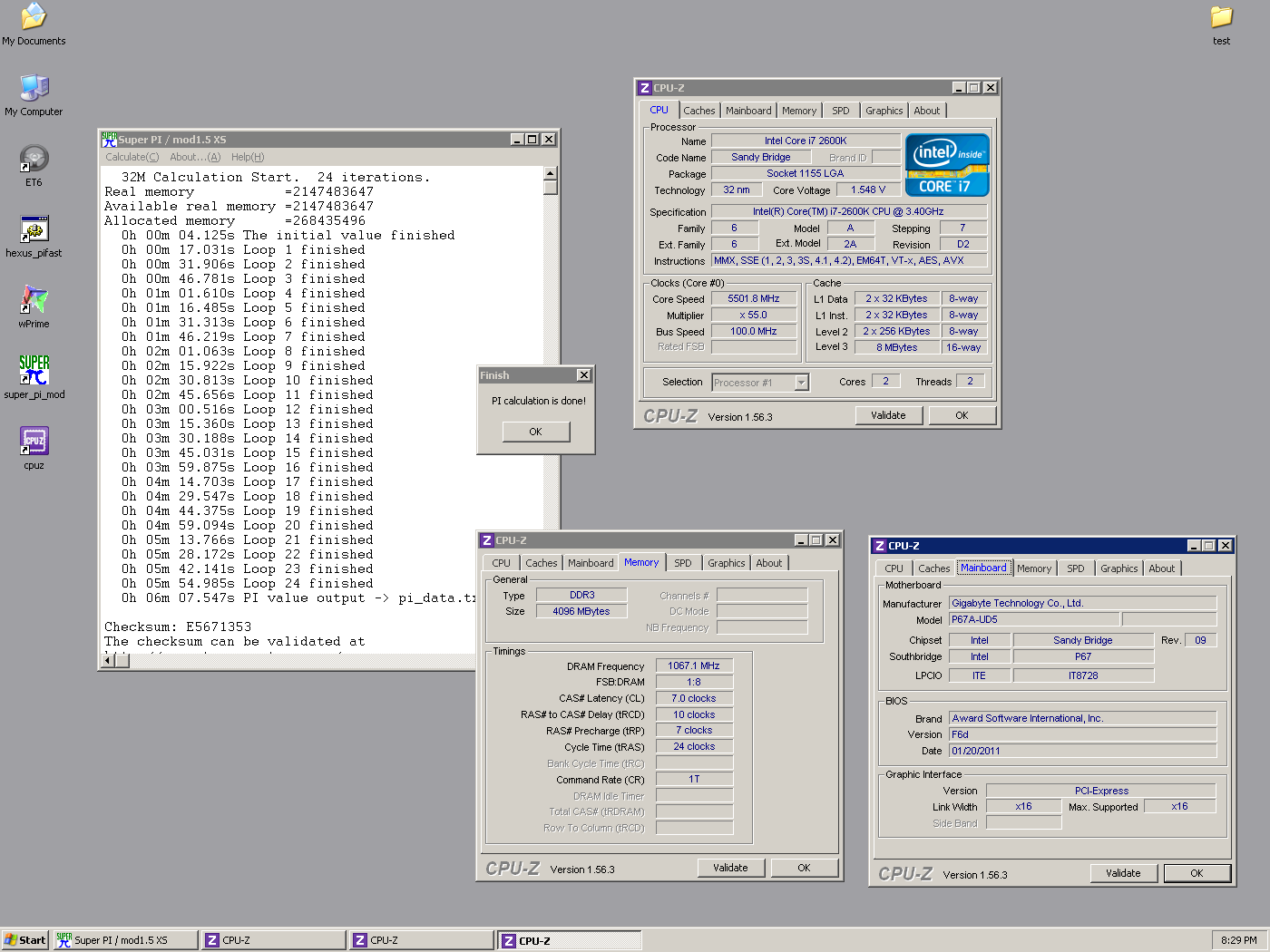Click Super PI horizontal scroll left arrow
This screenshot has width=1270, height=952.
(109, 661)
